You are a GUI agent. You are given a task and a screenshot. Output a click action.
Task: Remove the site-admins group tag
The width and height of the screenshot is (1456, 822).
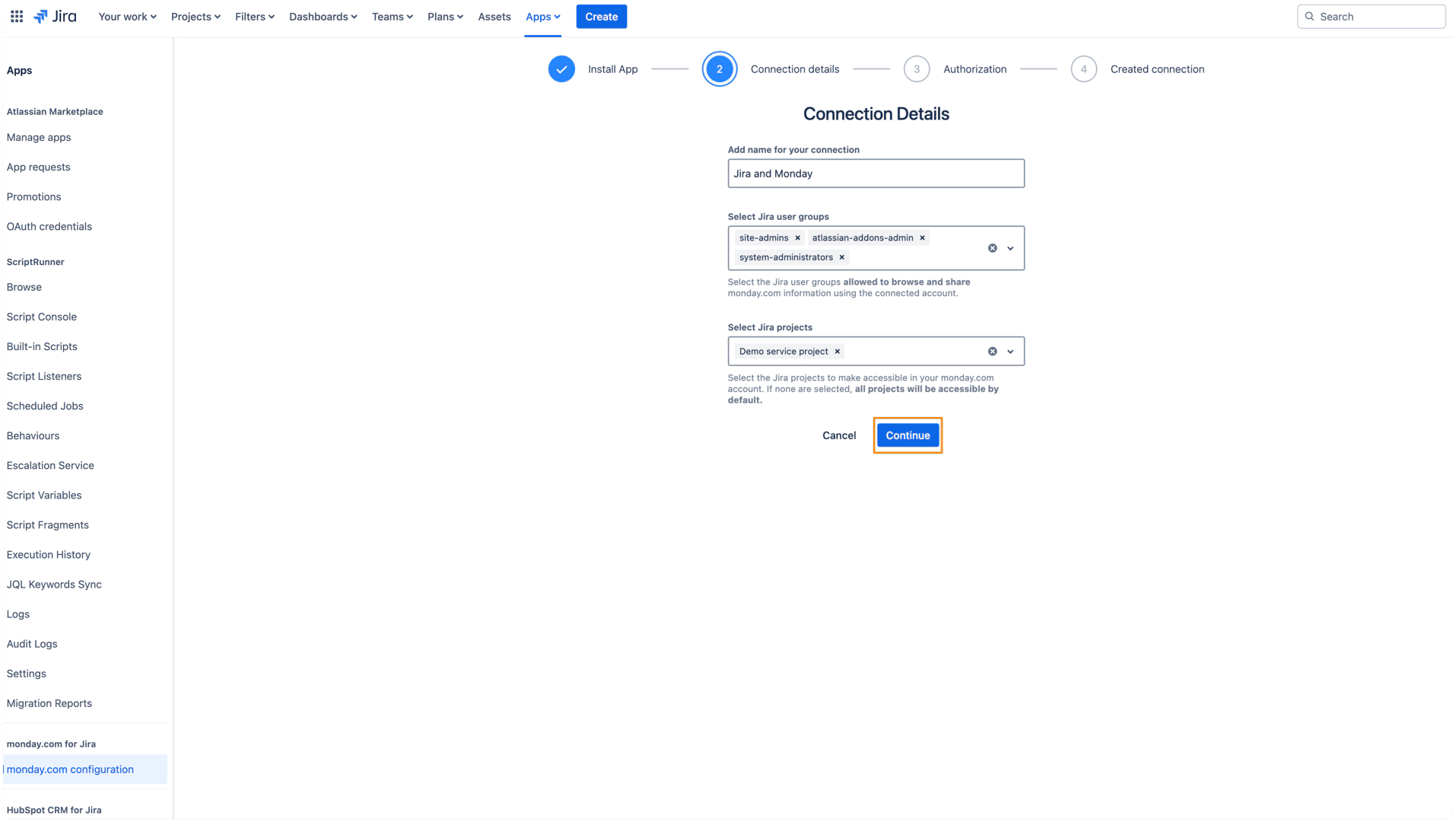[x=797, y=238]
